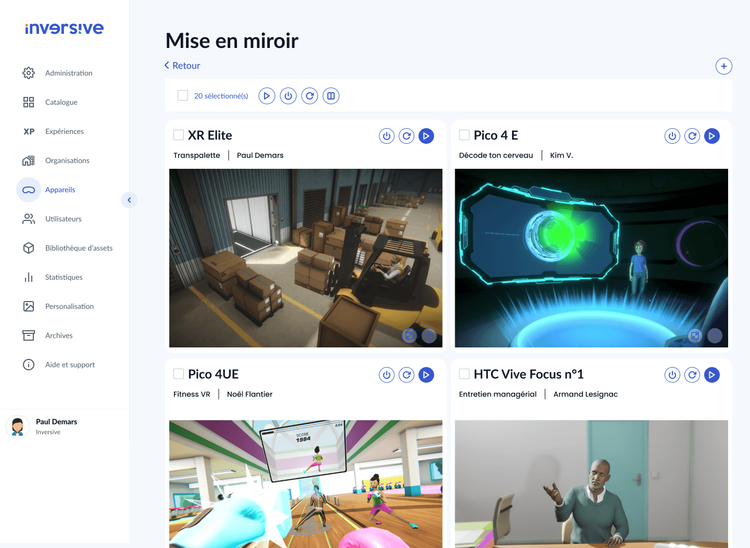Click rightmost overlay icon on XR Elite preview
Viewport: 750px width, 548px height.
[429, 336]
